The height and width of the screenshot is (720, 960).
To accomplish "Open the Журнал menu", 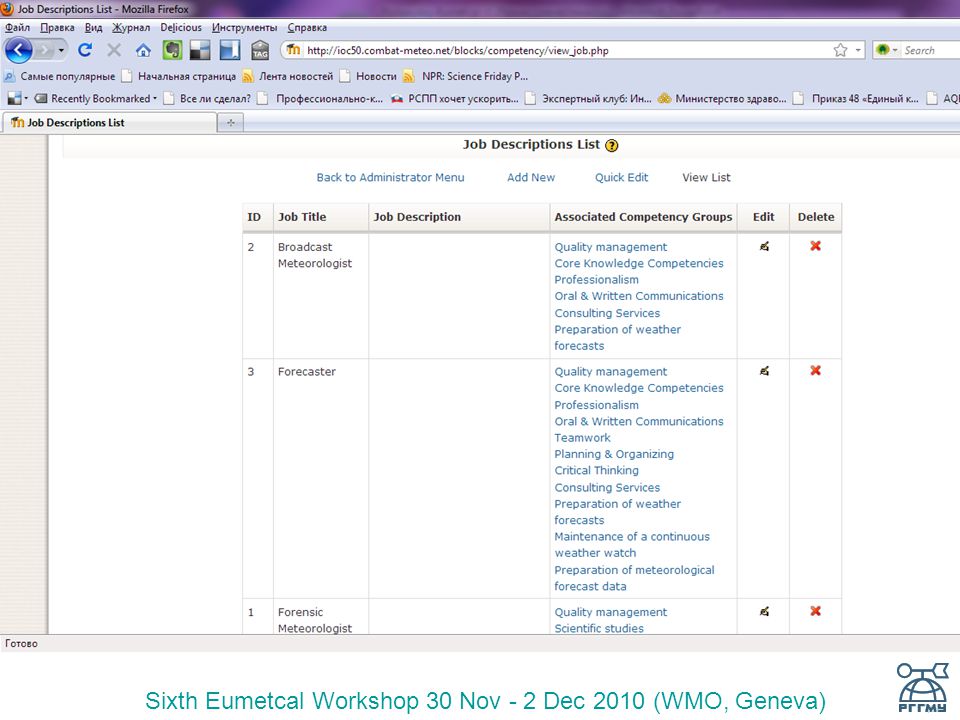I will coord(131,28).
